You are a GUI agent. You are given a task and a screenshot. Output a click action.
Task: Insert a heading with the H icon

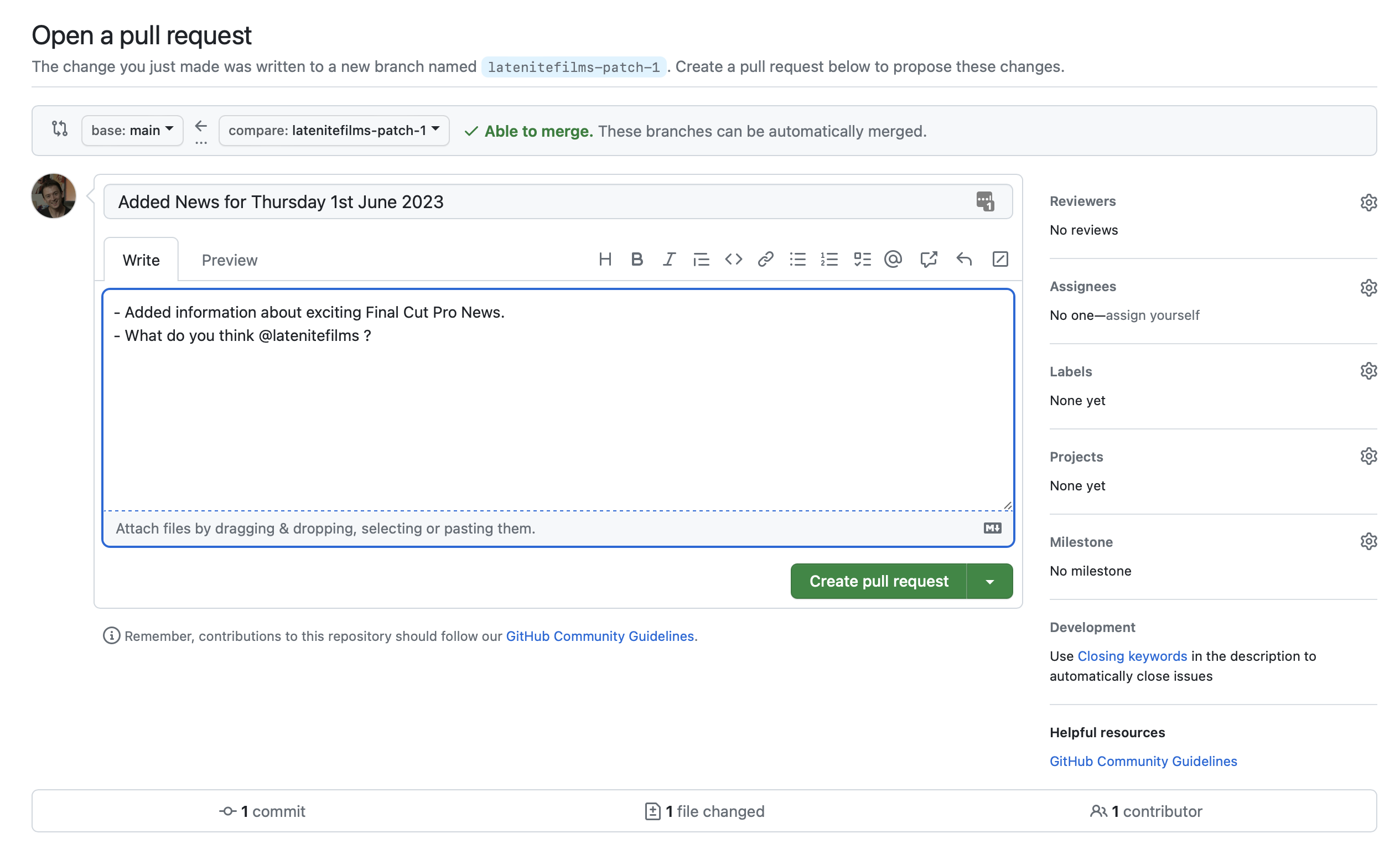tap(605, 260)
